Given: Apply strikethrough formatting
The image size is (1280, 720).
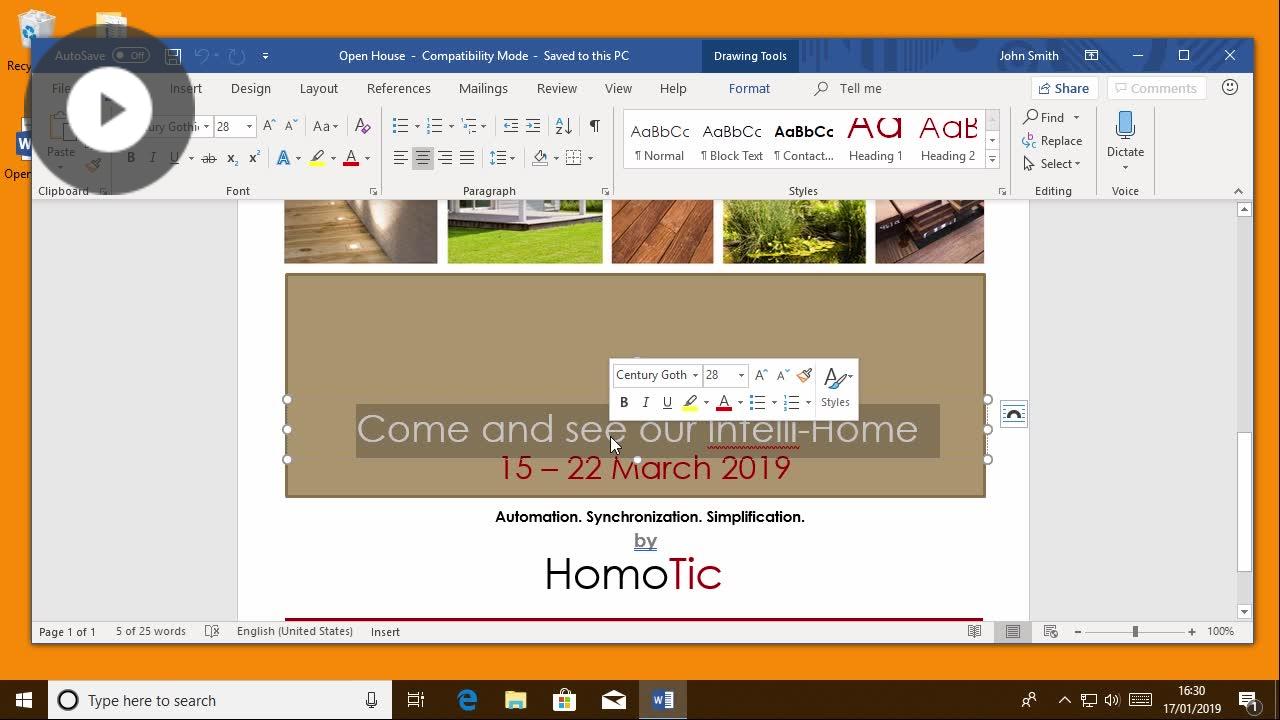Looking at the screenshot, I should coord(209,158).
